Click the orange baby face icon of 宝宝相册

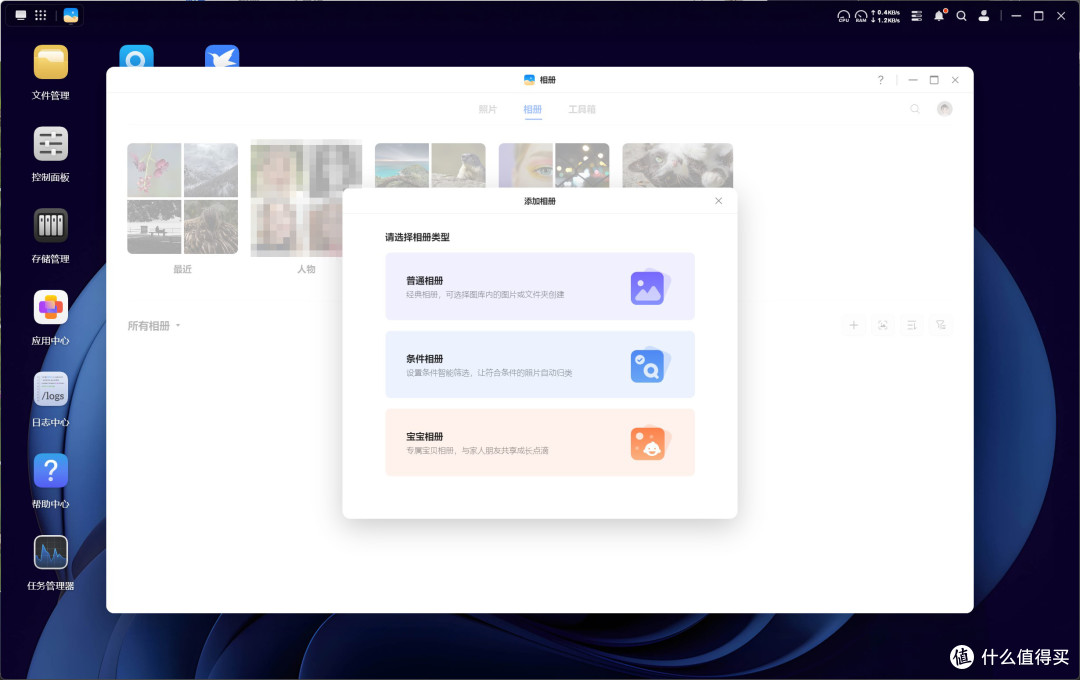[x=648, y=443]
